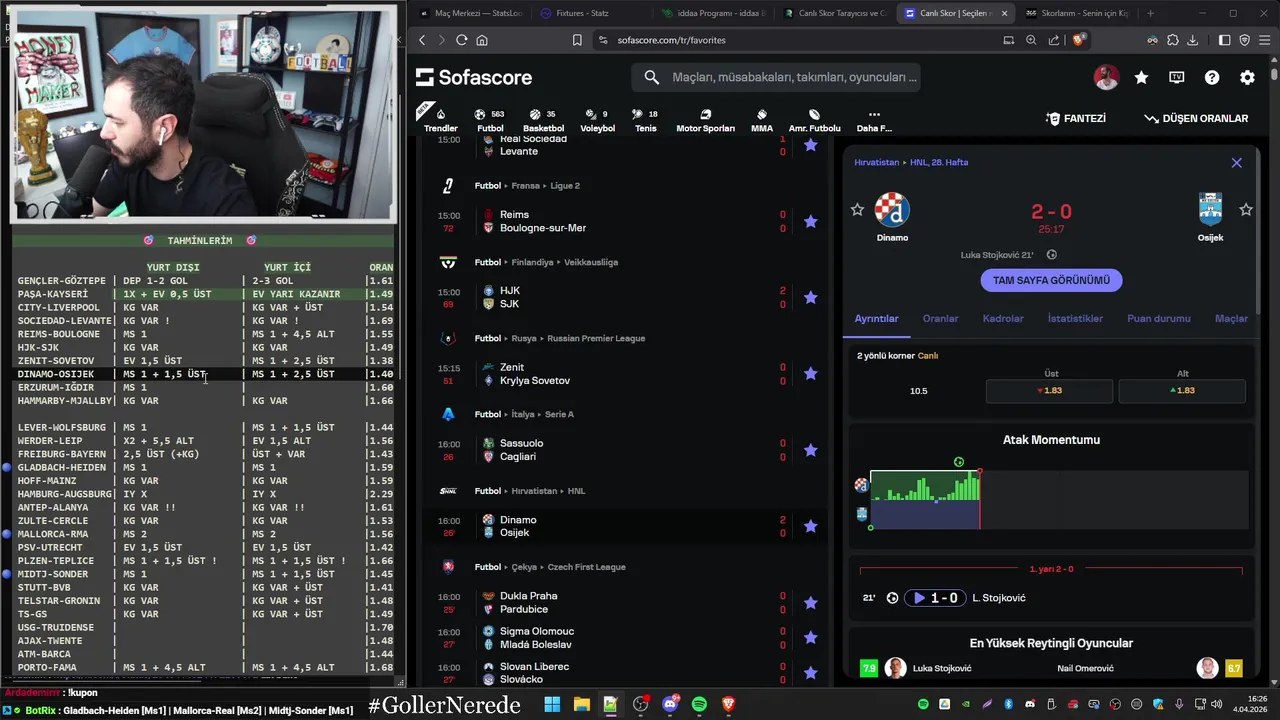
Task: Open the Fransa Ligue 2 league header
Action: [x=527, y=186]
